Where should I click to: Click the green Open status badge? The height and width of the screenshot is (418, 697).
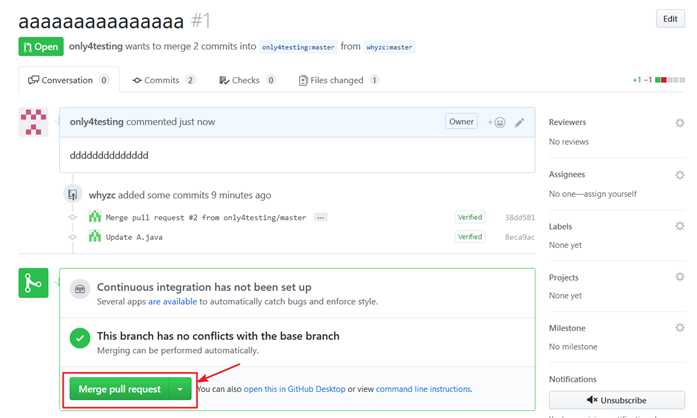[x=41, y=47]
